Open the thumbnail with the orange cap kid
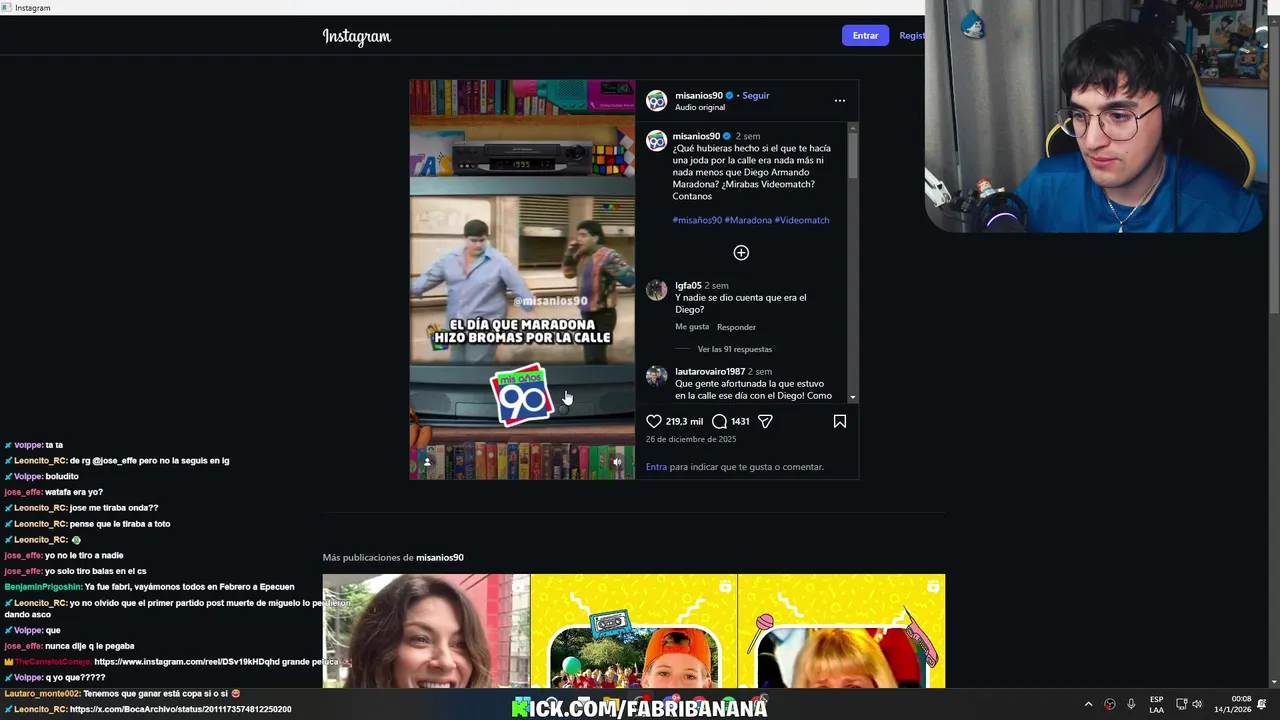The image size is (1280, 720). click(634, 631)
